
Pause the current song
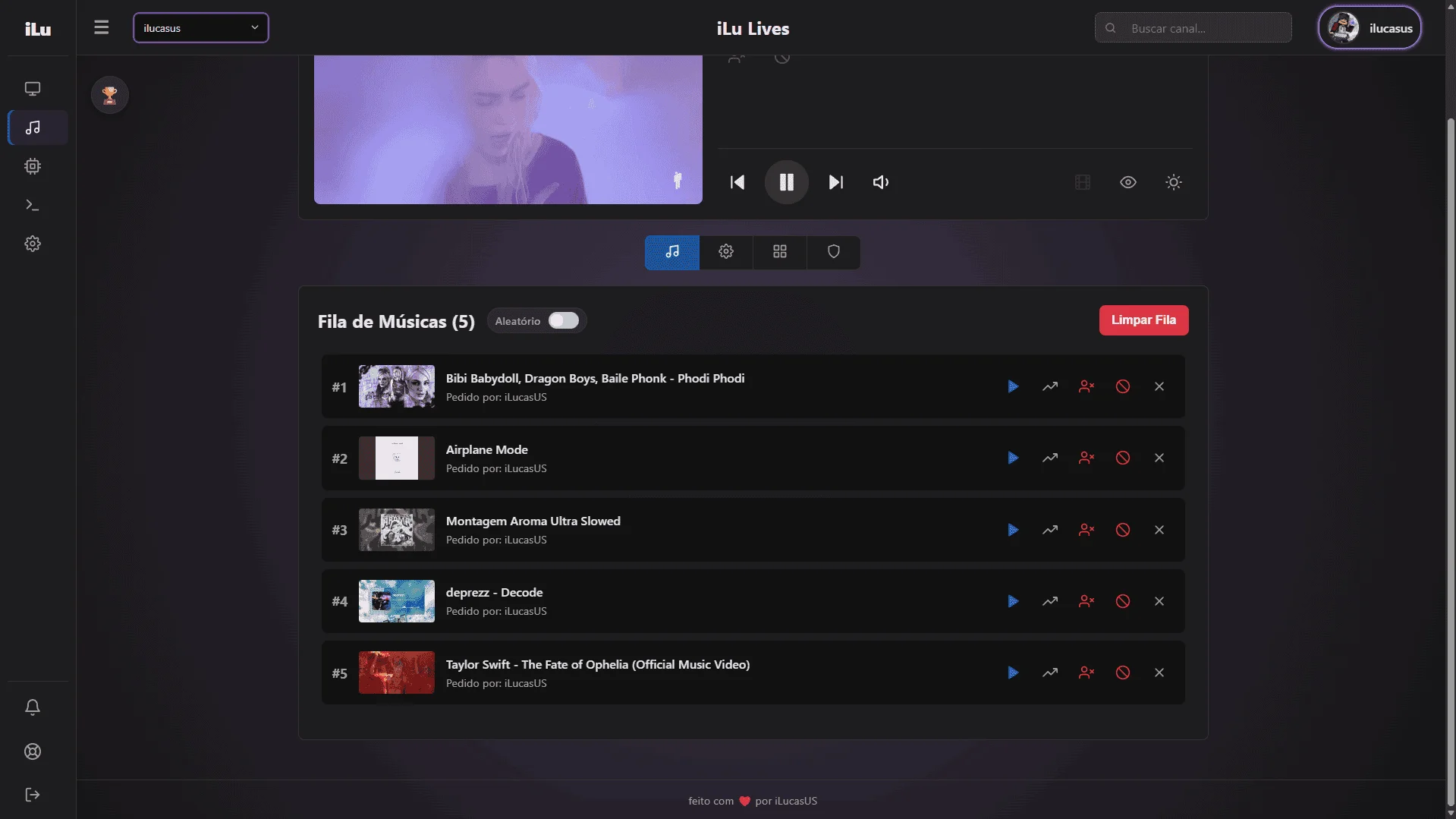[x=787, y=182]
